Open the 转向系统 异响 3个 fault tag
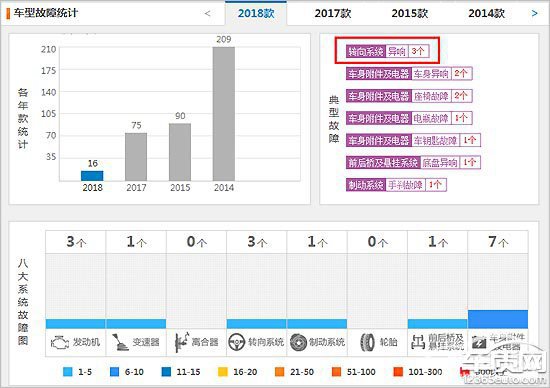Screen dimensions: 550x388 [387, 51]
